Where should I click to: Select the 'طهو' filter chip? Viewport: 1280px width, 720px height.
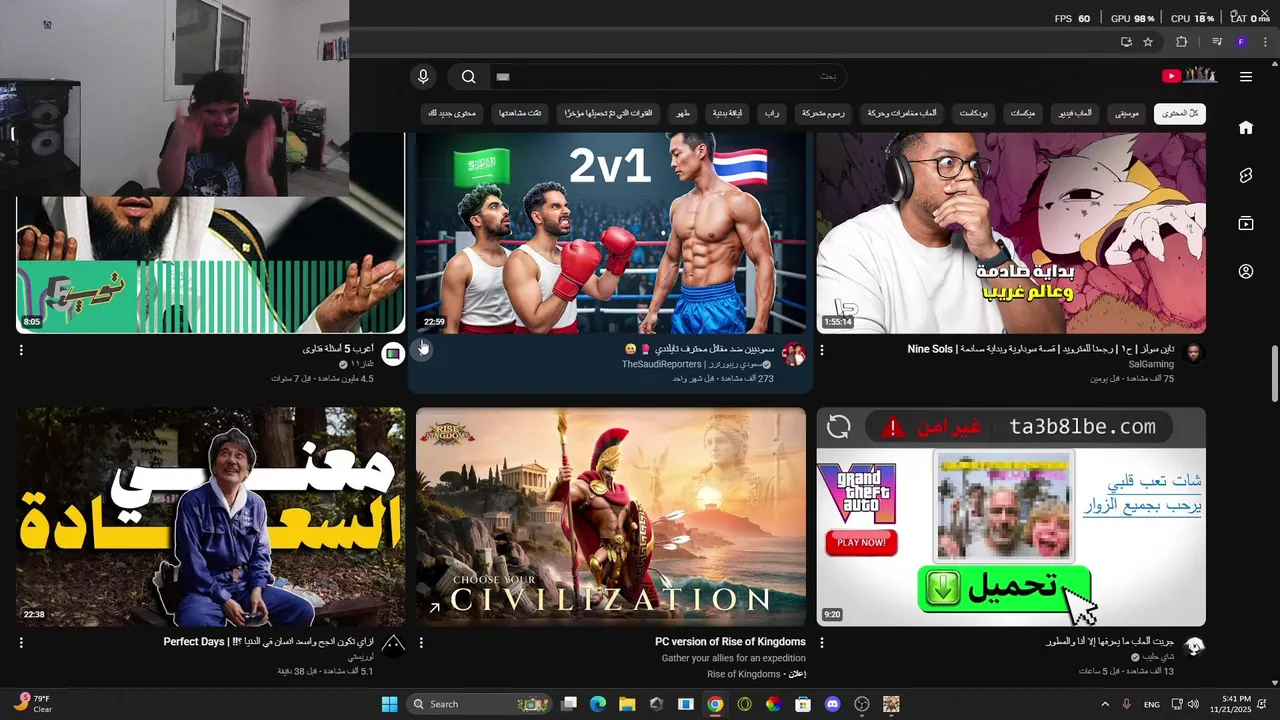683,114
